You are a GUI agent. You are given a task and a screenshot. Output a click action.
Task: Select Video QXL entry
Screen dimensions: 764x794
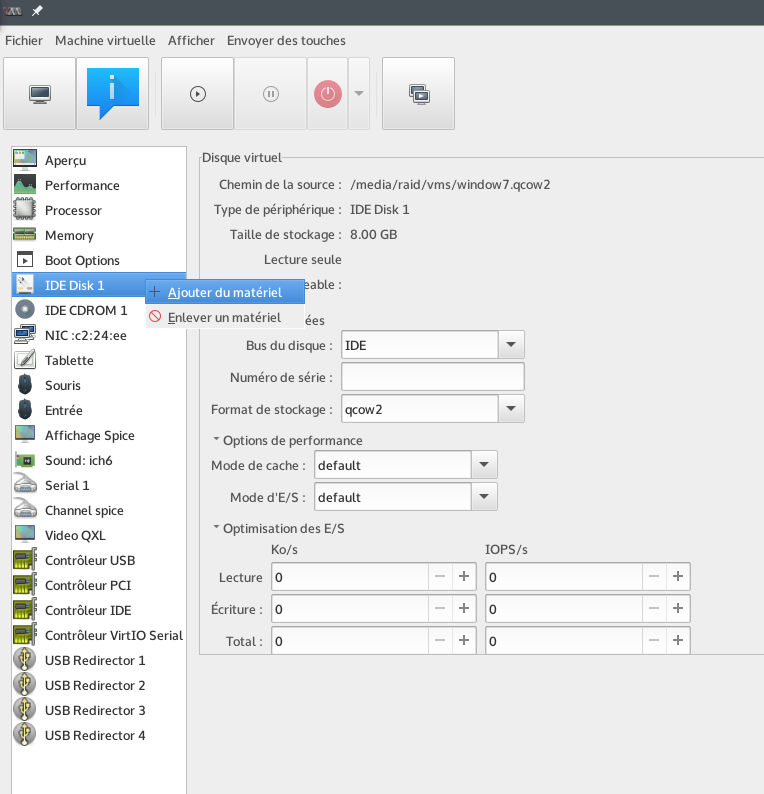click(99, 535)
